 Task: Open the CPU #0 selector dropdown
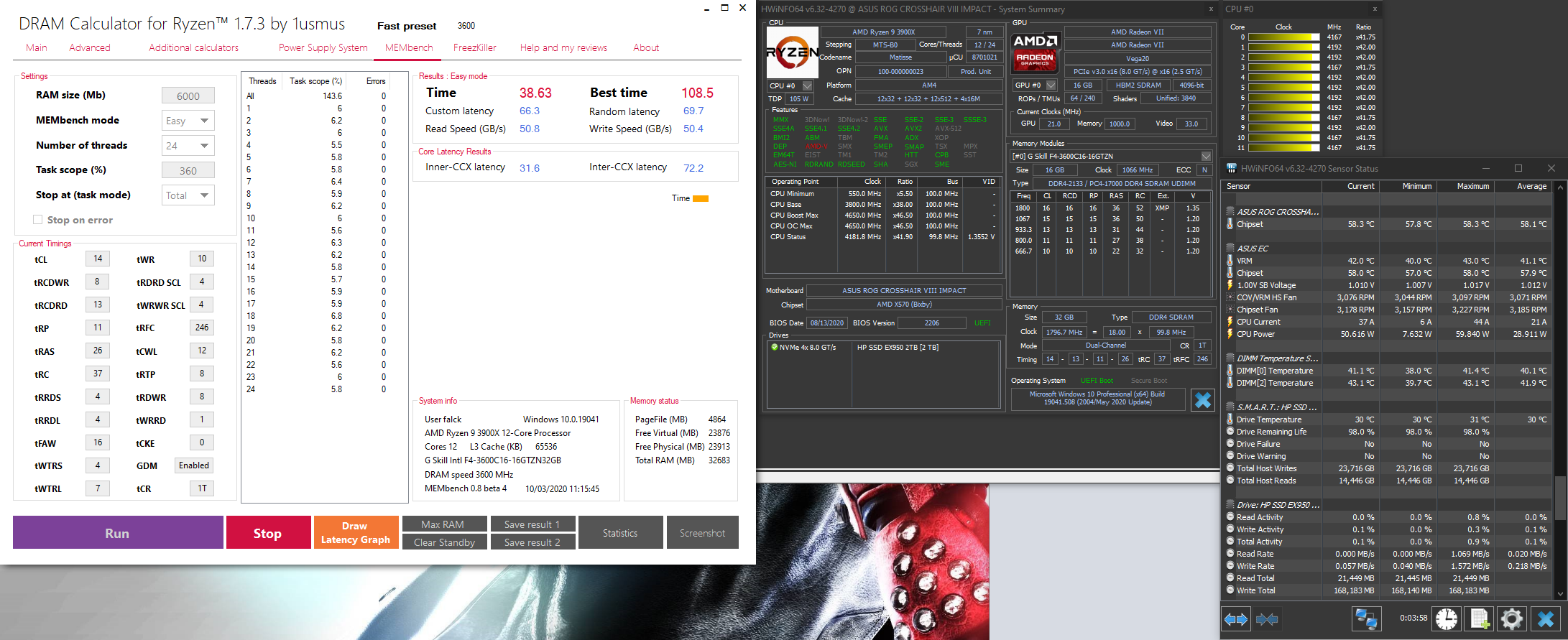click(x=807, y=85)
